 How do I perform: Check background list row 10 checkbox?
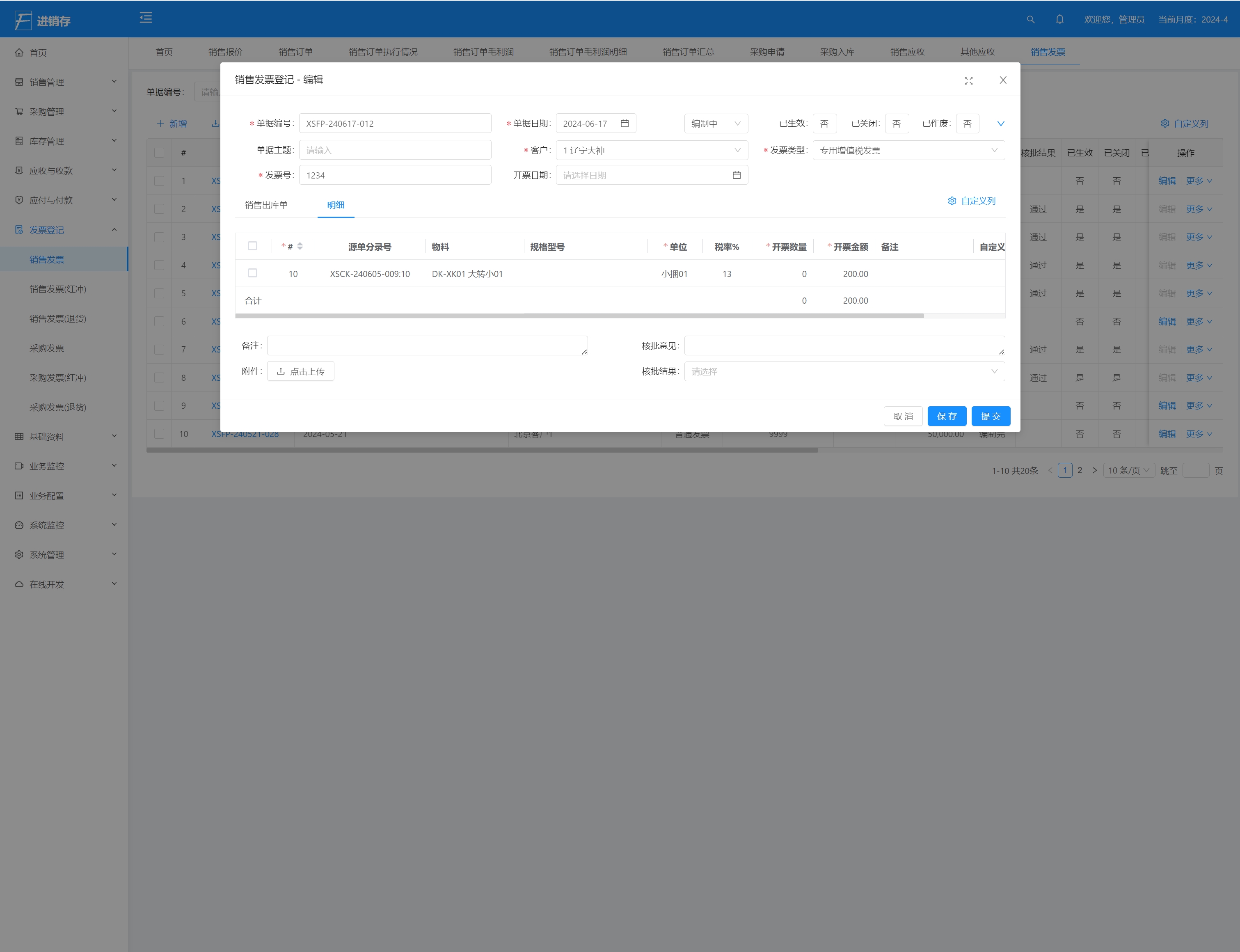coord(159,433)
